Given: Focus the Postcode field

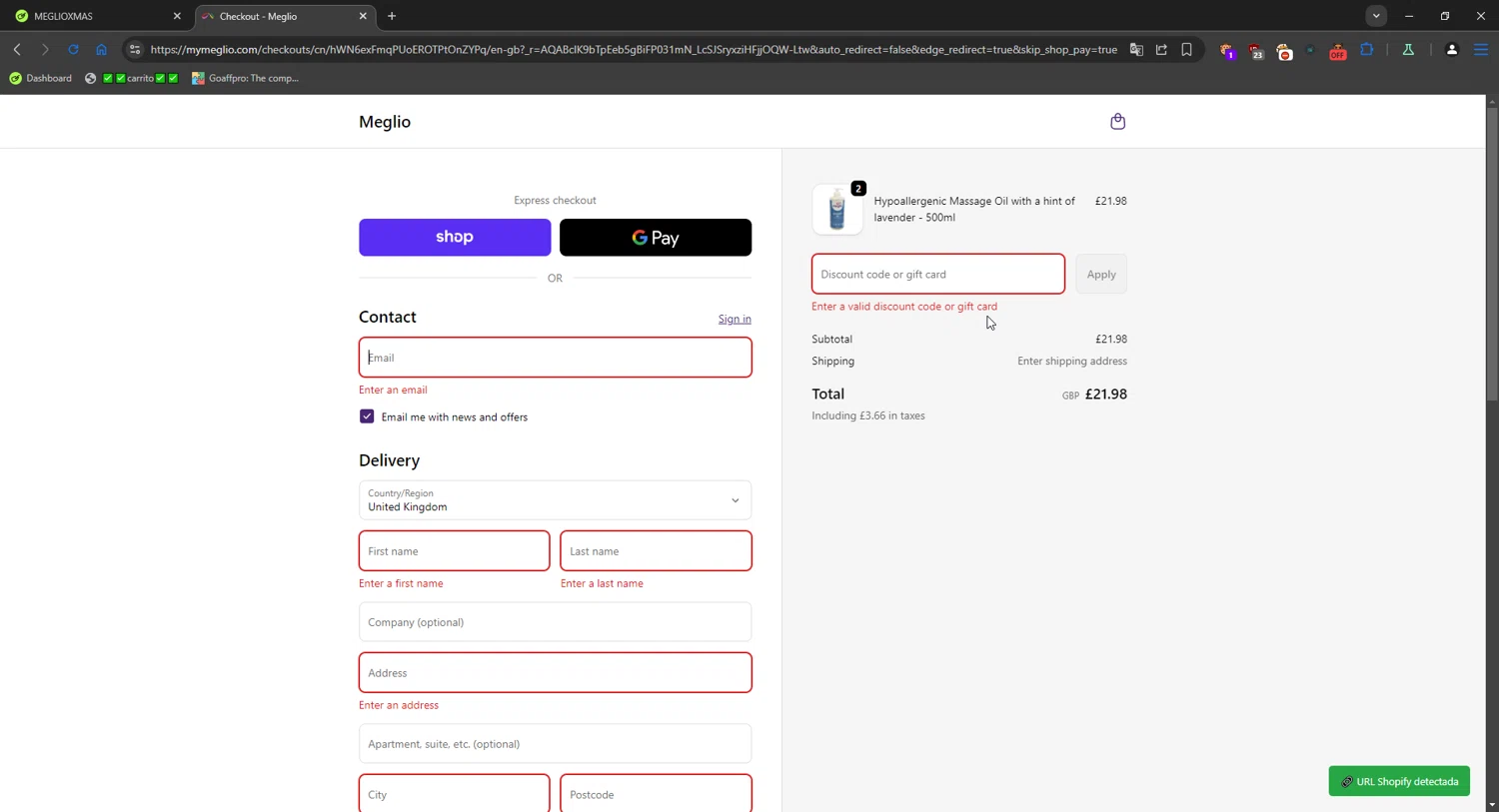Looking at the screenshot, I should pos(657,794).
